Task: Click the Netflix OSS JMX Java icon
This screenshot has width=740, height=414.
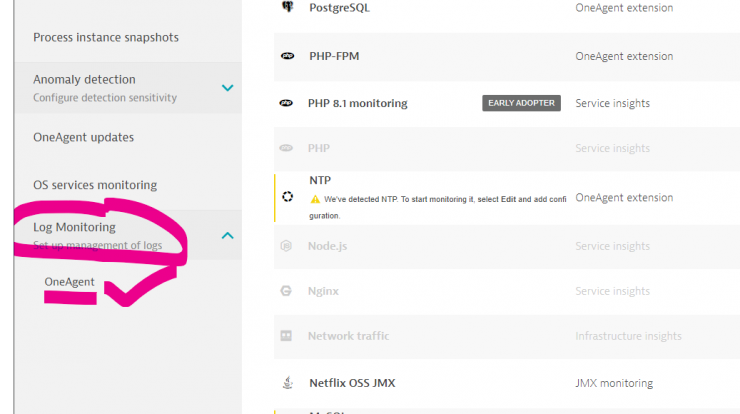Action: pyautogui.click(x=287, y=382)
